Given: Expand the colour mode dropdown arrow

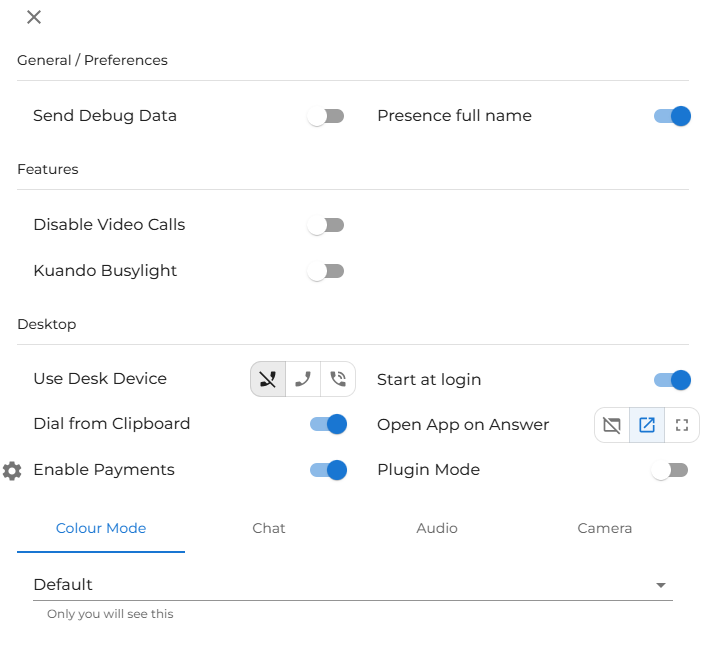Looking at the screenshot, I should (x=660, y=585).
